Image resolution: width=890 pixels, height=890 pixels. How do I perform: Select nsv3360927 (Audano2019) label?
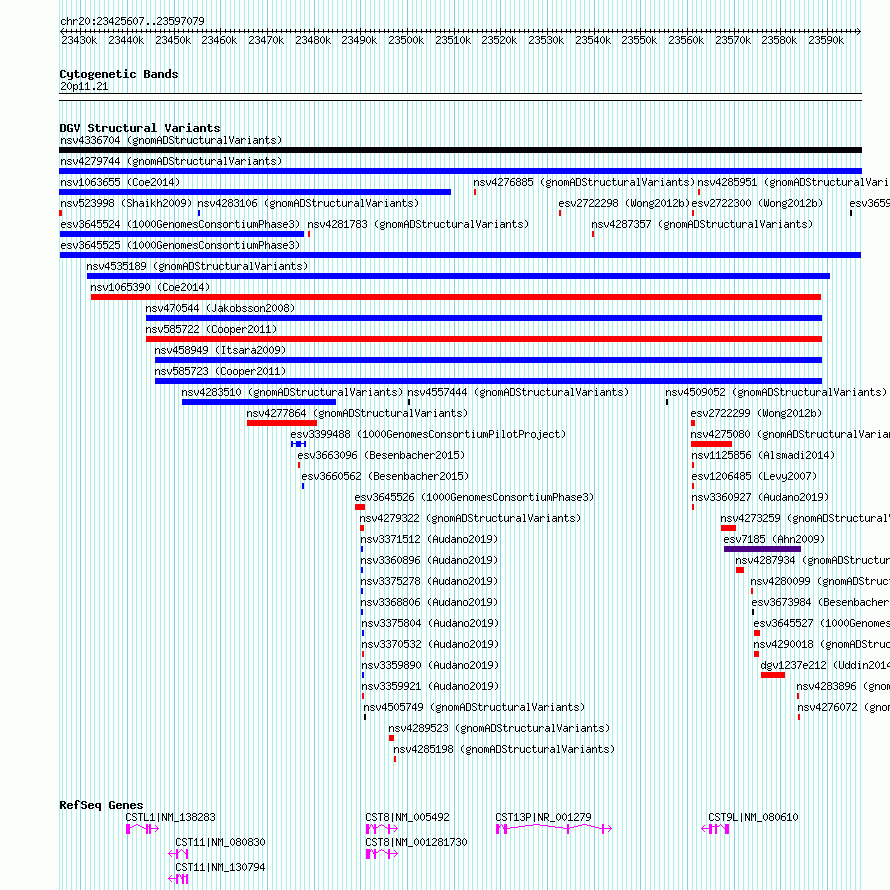pos(760,497)
